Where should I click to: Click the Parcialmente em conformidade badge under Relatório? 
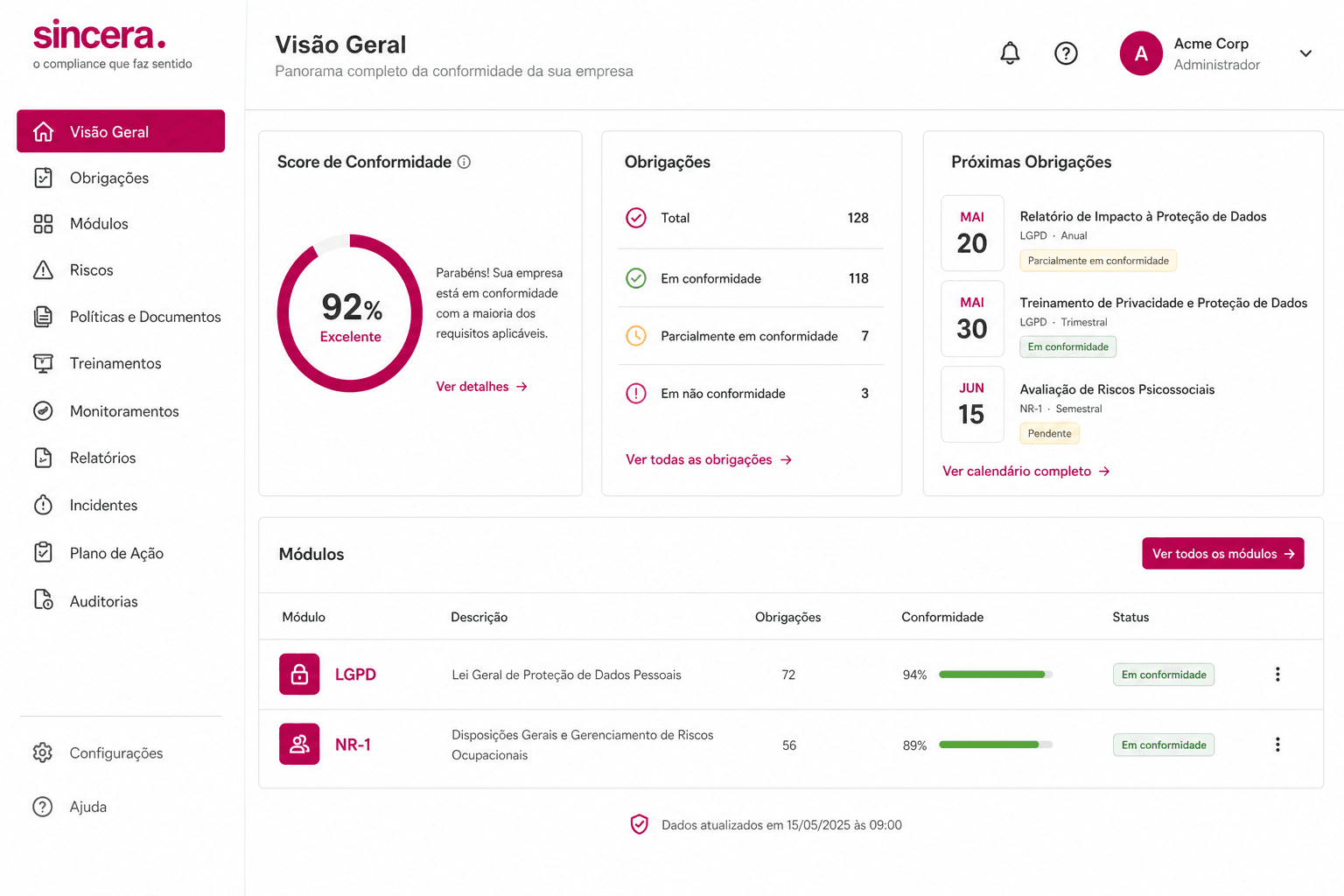pyautogui.click(x=1098, y=261)
